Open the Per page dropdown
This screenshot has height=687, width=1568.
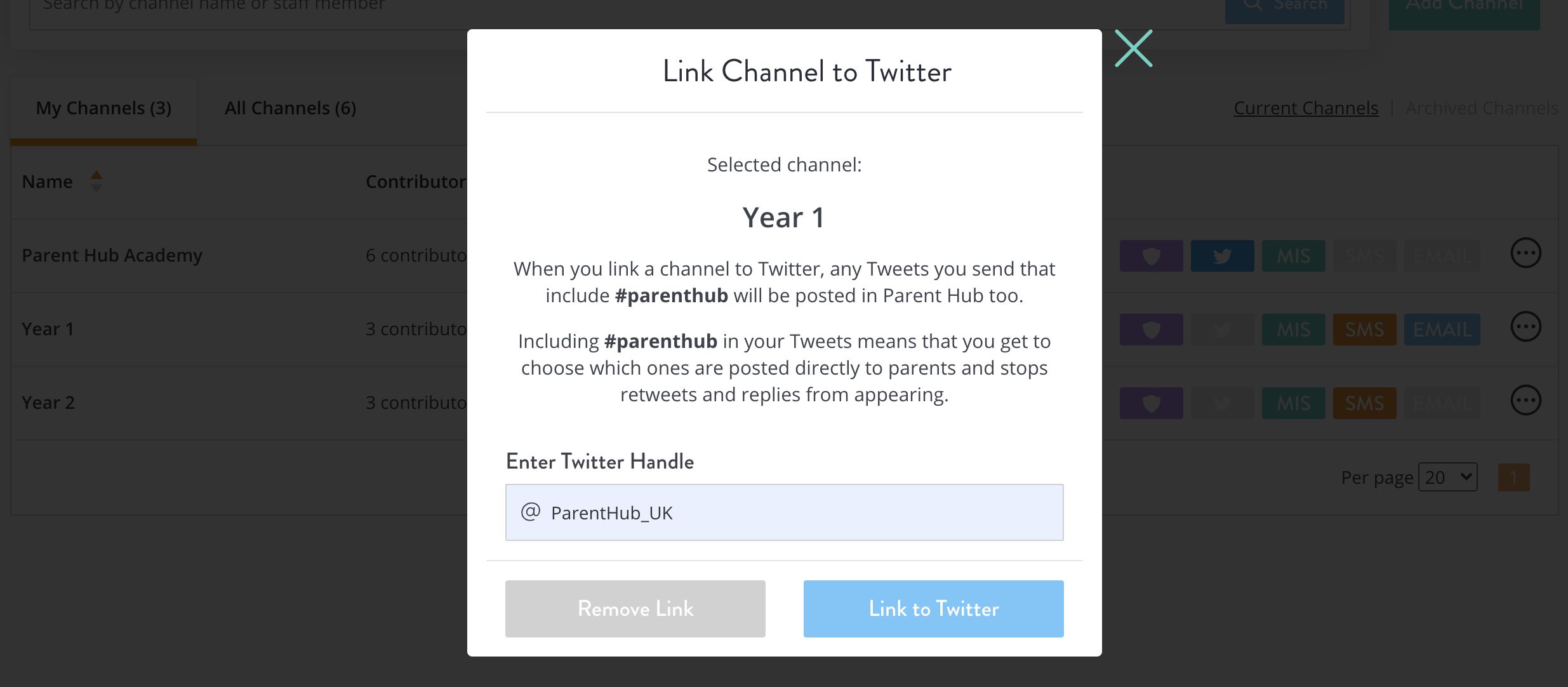(x=1448, y=477)
